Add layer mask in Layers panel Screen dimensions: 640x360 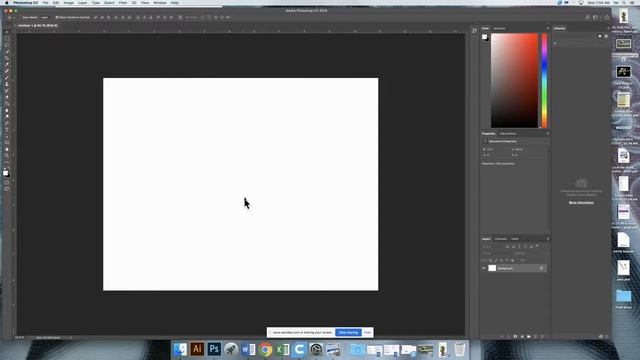(x=516, y=336)
